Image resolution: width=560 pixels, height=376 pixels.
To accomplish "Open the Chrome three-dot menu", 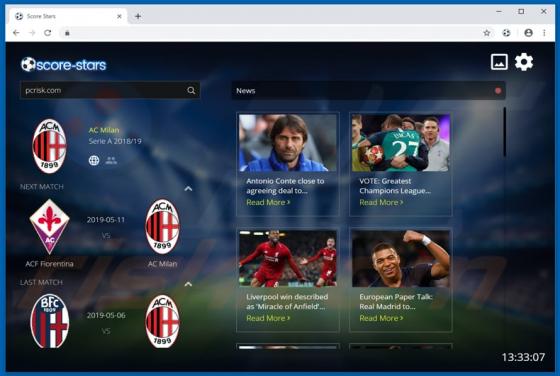I will coord(544,33).
